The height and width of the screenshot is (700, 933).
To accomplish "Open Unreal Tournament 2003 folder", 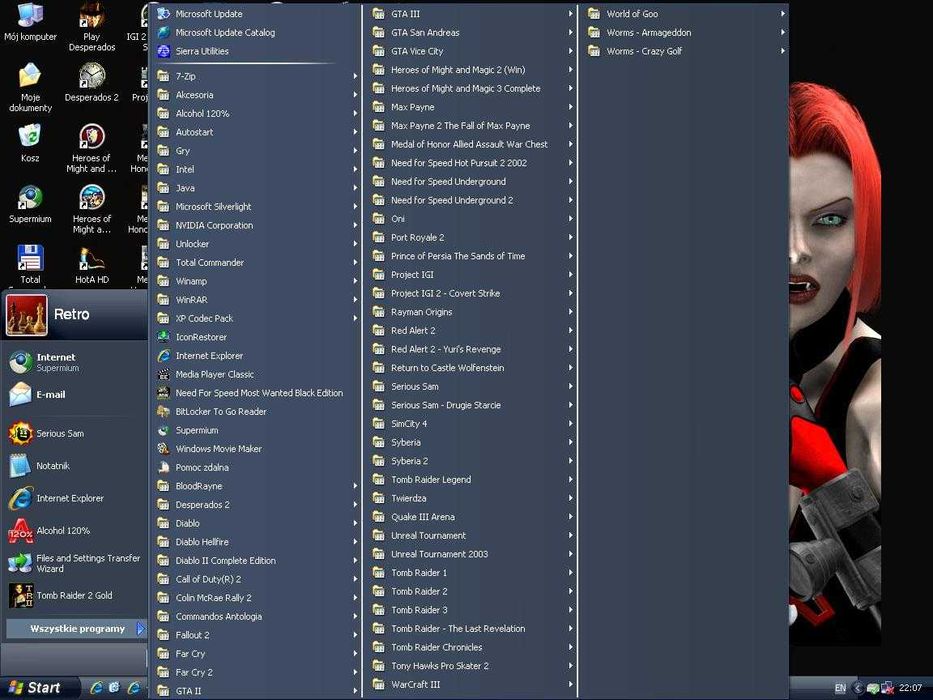I will tap(472, 554).
